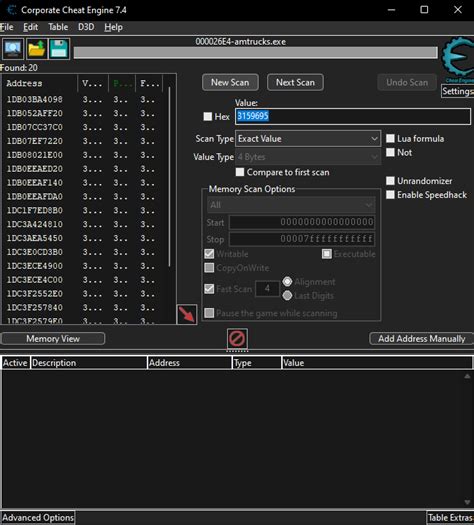Toggle the Unrandomizer checkbox
The height and width of the screenshot is (525, 474).
tap(390, 181)
